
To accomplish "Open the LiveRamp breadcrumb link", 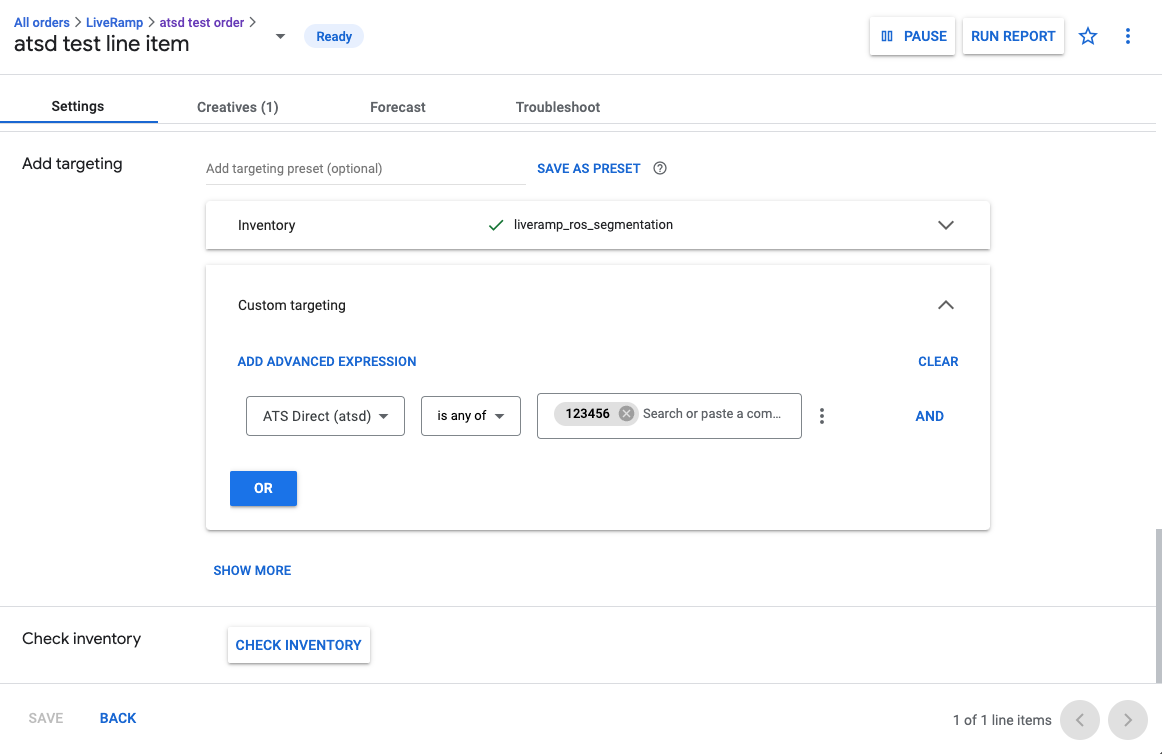I will (x=114, y=22).
